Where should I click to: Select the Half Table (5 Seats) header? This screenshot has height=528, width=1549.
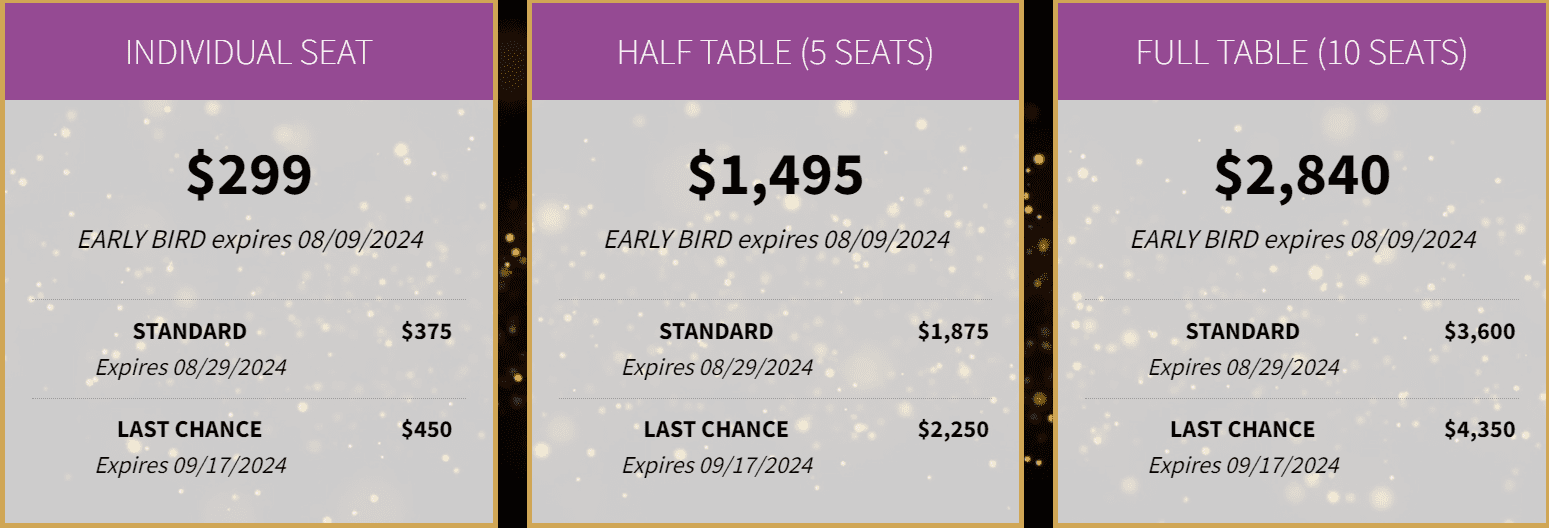tap(775, 52)
